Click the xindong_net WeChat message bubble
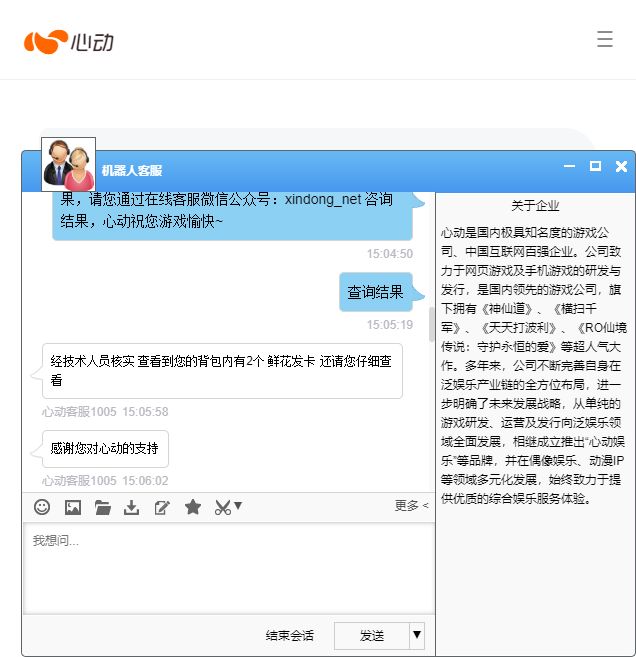Screen dimensions: 636x657 pyautogui.click(x=233, y=216)
